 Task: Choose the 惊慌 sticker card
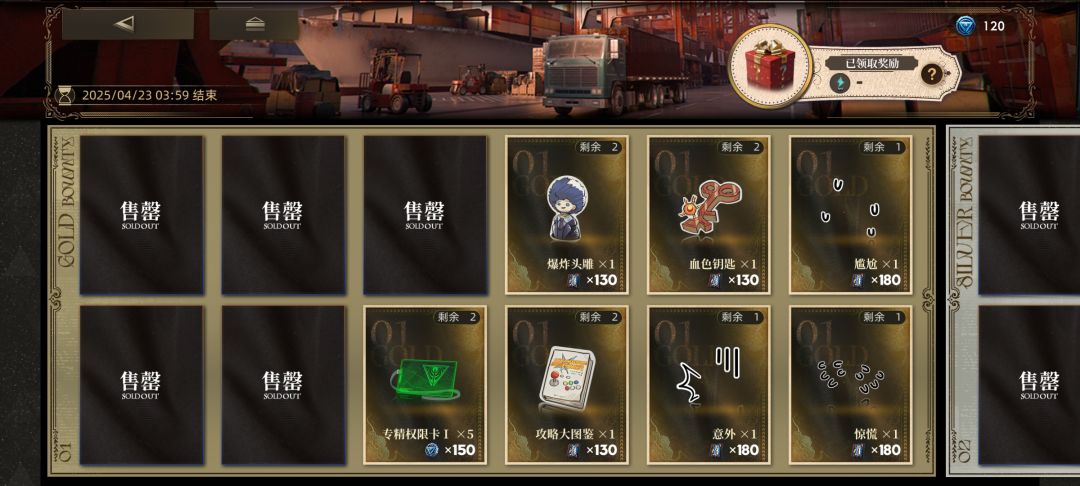[850, 385]
